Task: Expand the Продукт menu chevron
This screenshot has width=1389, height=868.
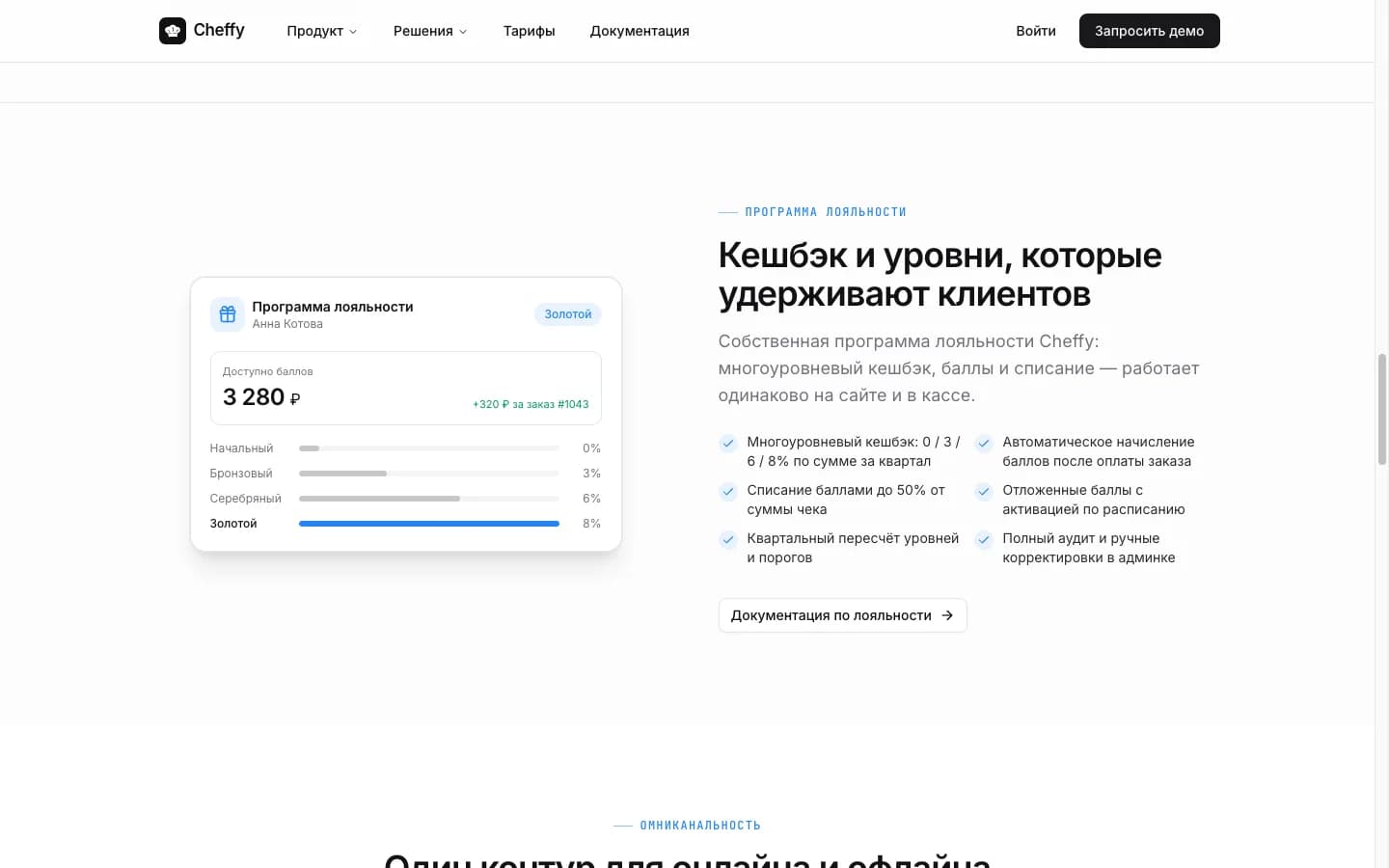Action: click(353, 32)
